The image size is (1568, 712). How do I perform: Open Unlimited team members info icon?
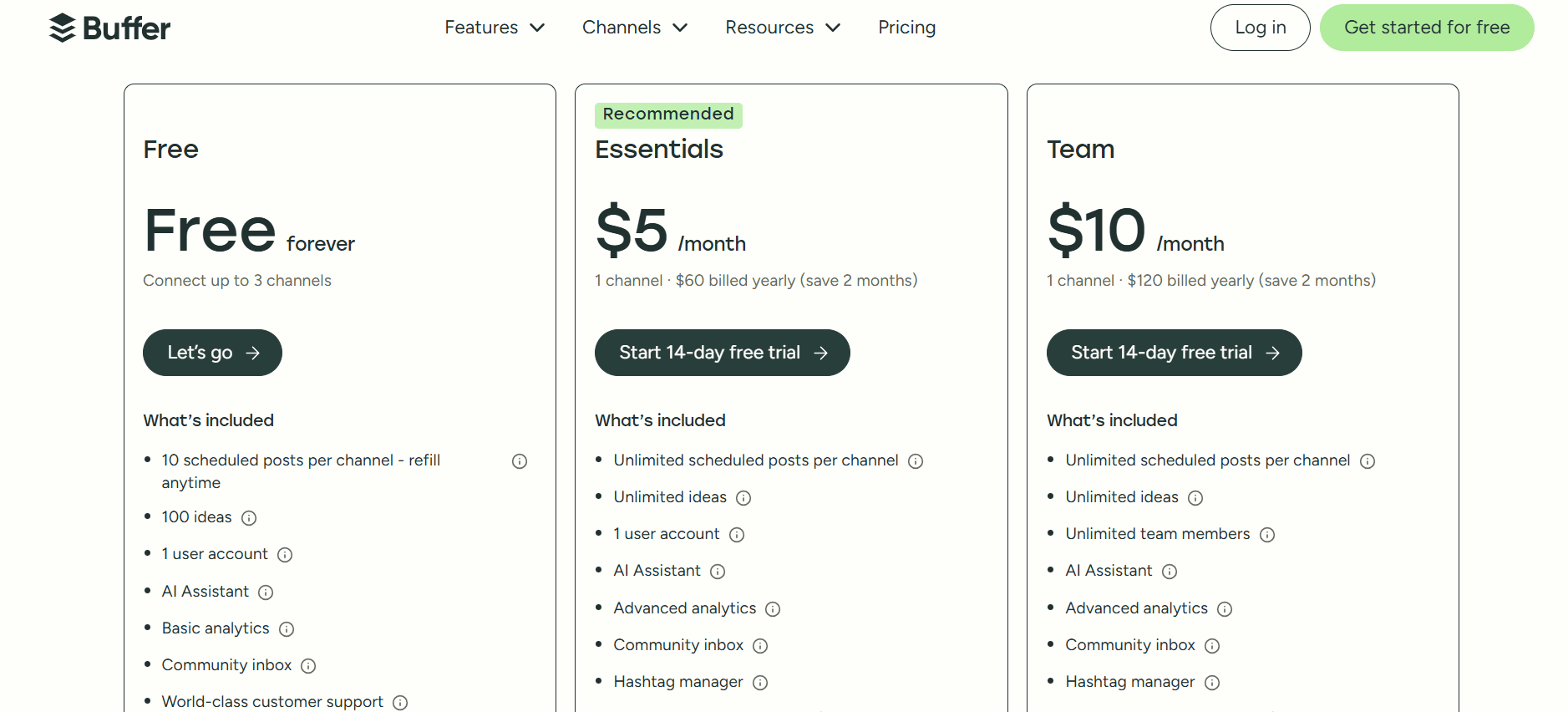click(x=1267, y=535)
